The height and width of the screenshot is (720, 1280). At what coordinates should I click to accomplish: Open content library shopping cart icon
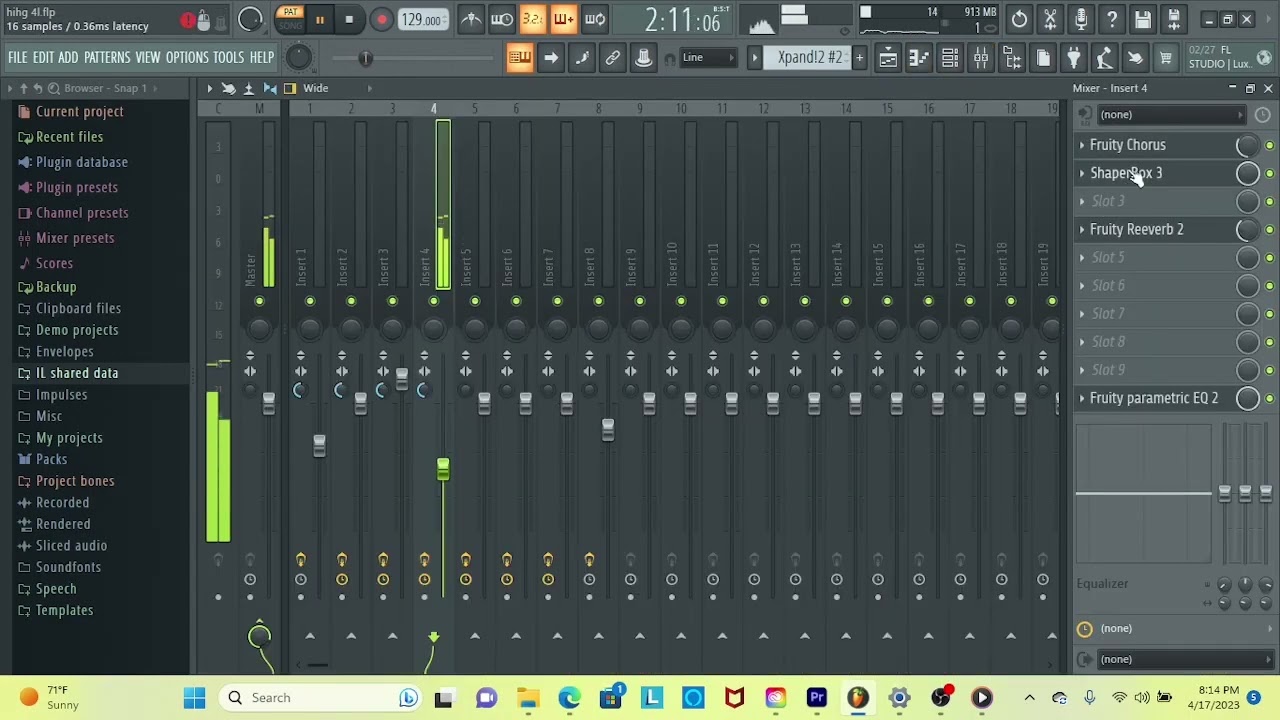click(x=1166, y=58)
